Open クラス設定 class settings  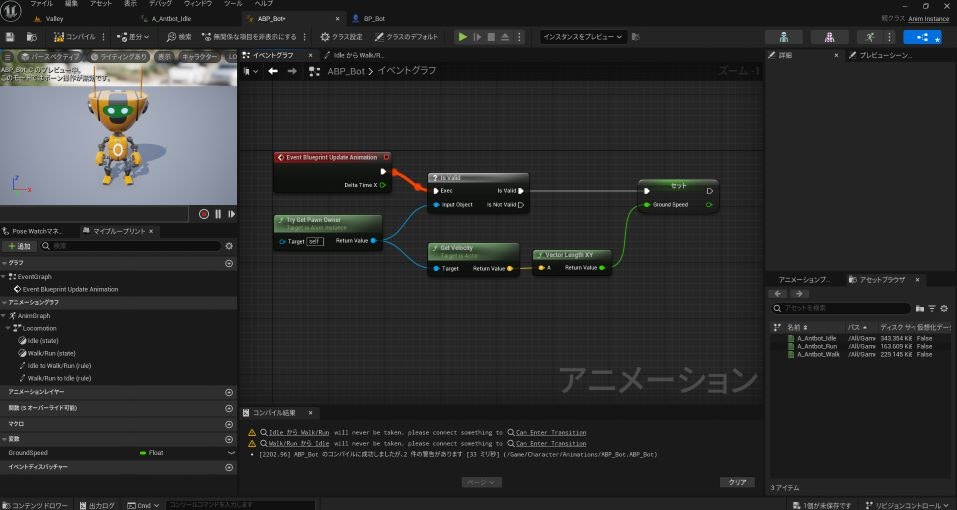341,37
